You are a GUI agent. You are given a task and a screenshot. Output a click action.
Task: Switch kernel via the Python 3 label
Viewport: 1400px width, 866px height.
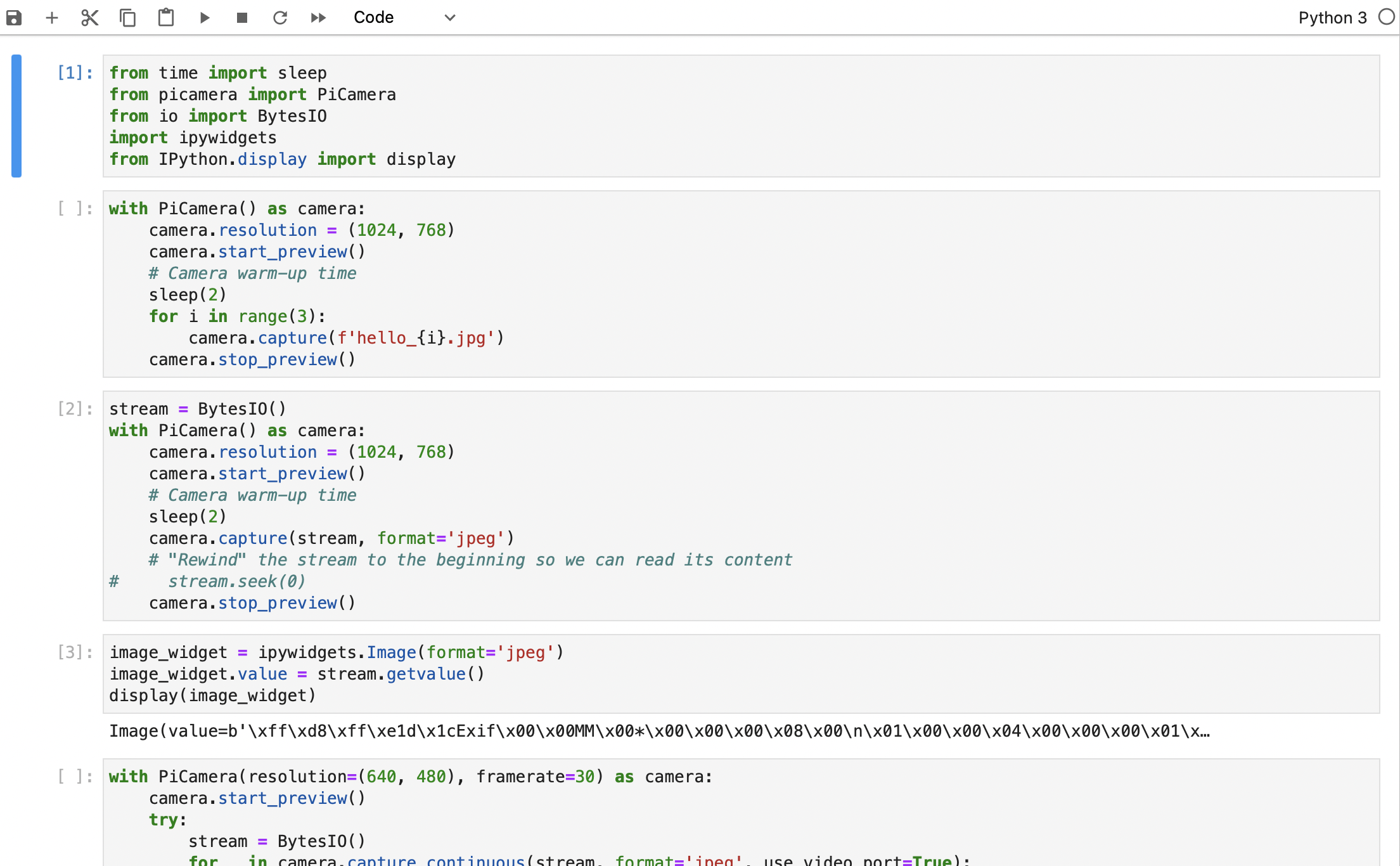[x=1331, y=18]
